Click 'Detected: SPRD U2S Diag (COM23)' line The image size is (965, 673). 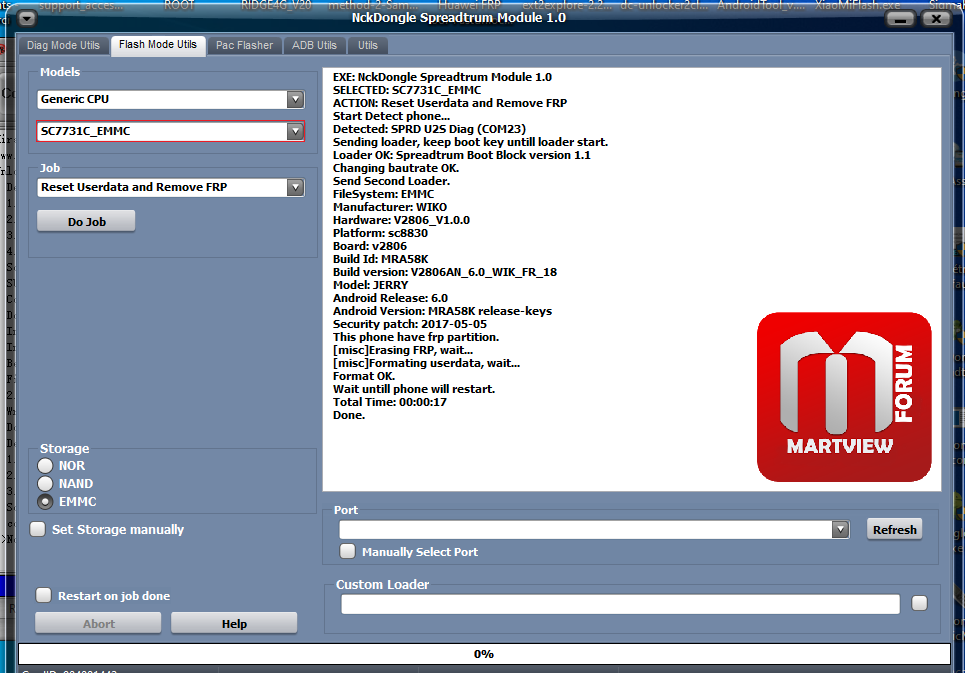click(430, 129)
